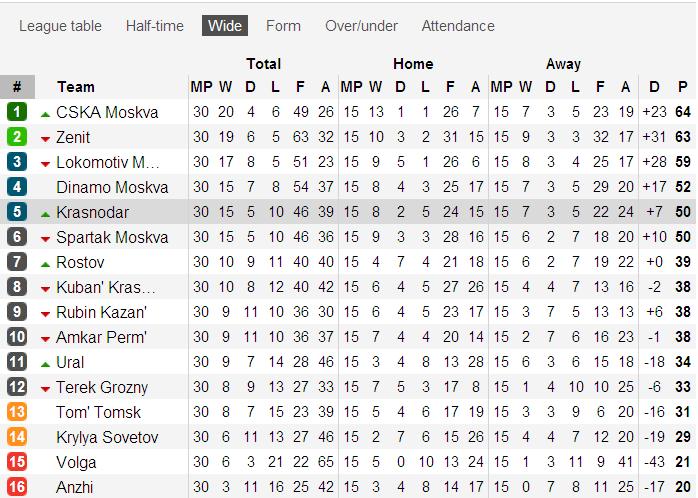Click red down arrow beside Zenit
The height and width of the screenshot is (498, 698).
coord(45,139)
